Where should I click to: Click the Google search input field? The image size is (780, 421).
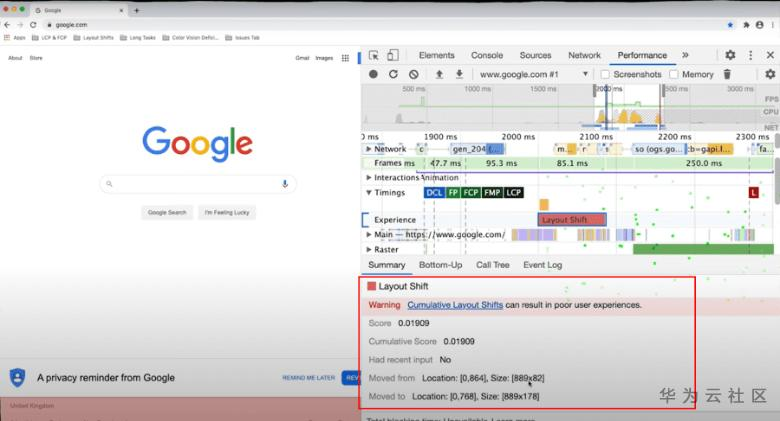tap(198, 184)
